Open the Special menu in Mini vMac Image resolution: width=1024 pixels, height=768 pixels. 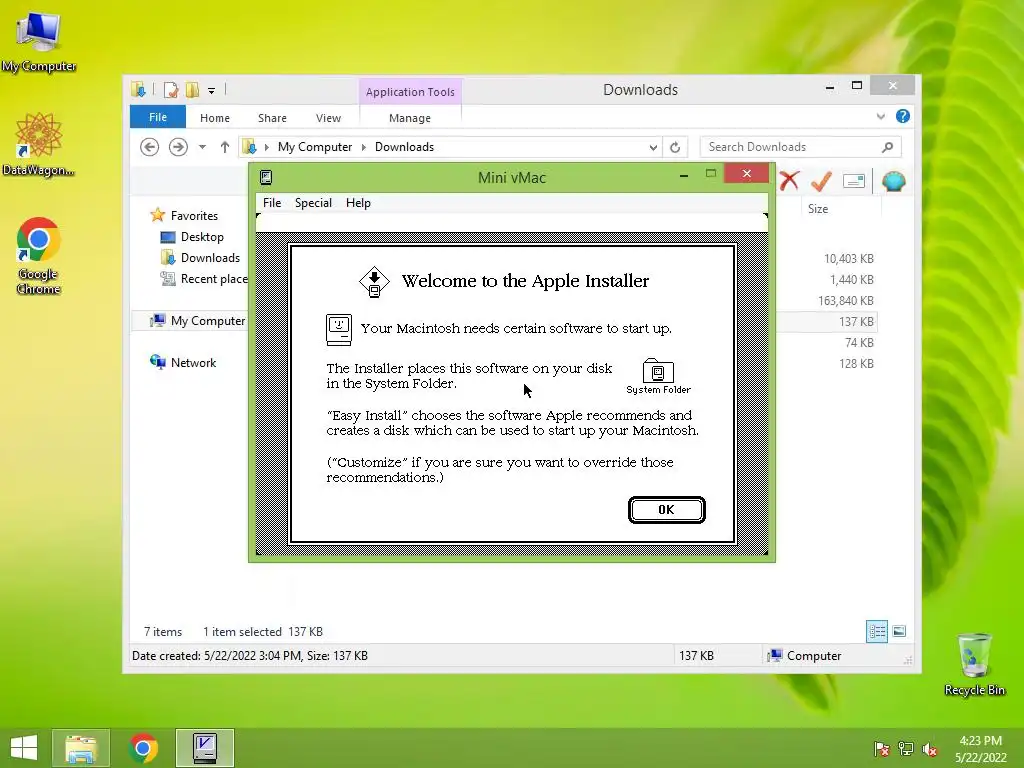click(313, 203)
